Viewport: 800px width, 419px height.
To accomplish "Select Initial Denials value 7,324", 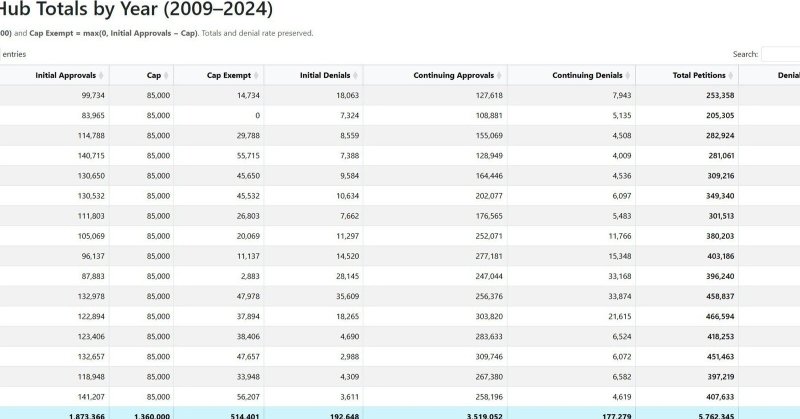I will [x=349, y=115].
